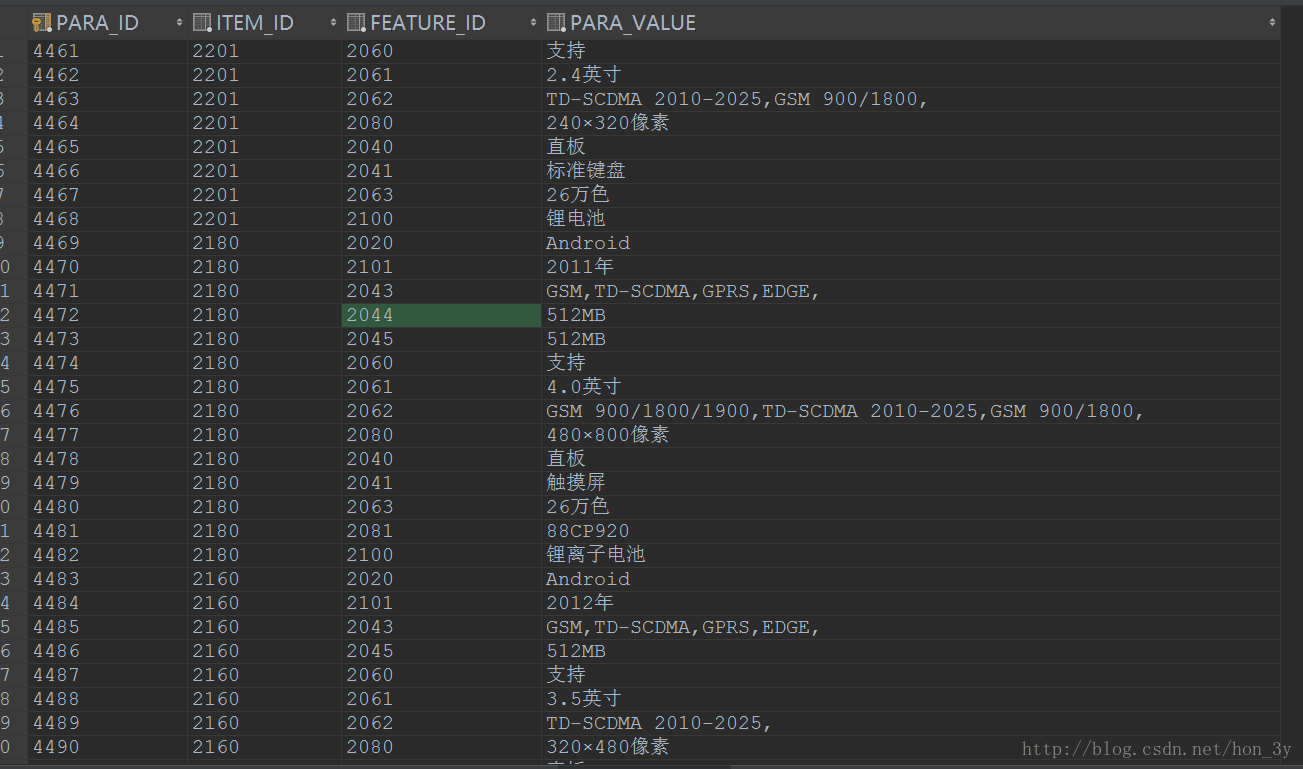Select the PARA_VALUE cell '标准键盘'
The height and width of the screenshot is (769, 1303).
(911, 171)
